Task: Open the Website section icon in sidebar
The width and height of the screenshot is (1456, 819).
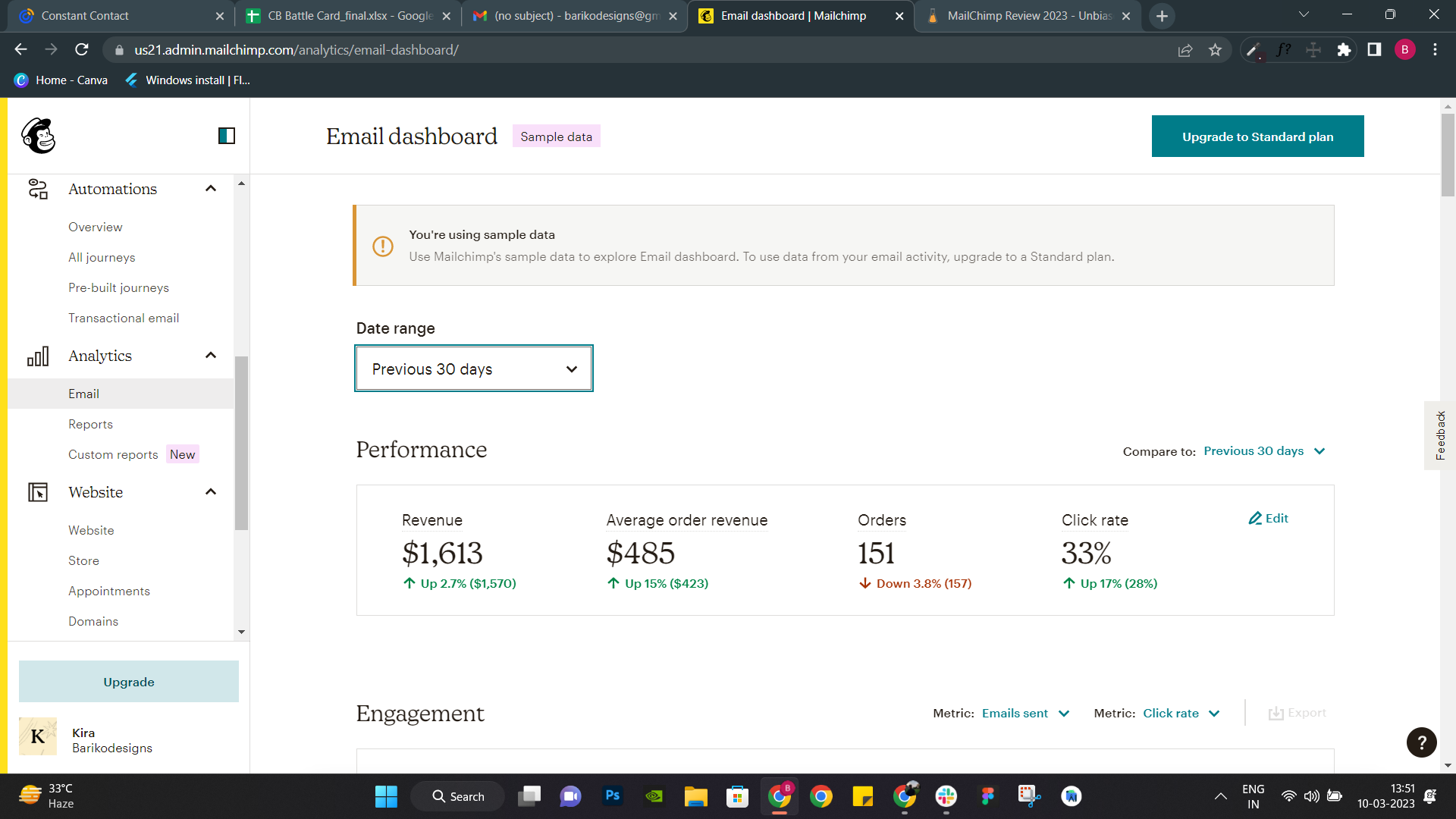Action: [38, 492]
